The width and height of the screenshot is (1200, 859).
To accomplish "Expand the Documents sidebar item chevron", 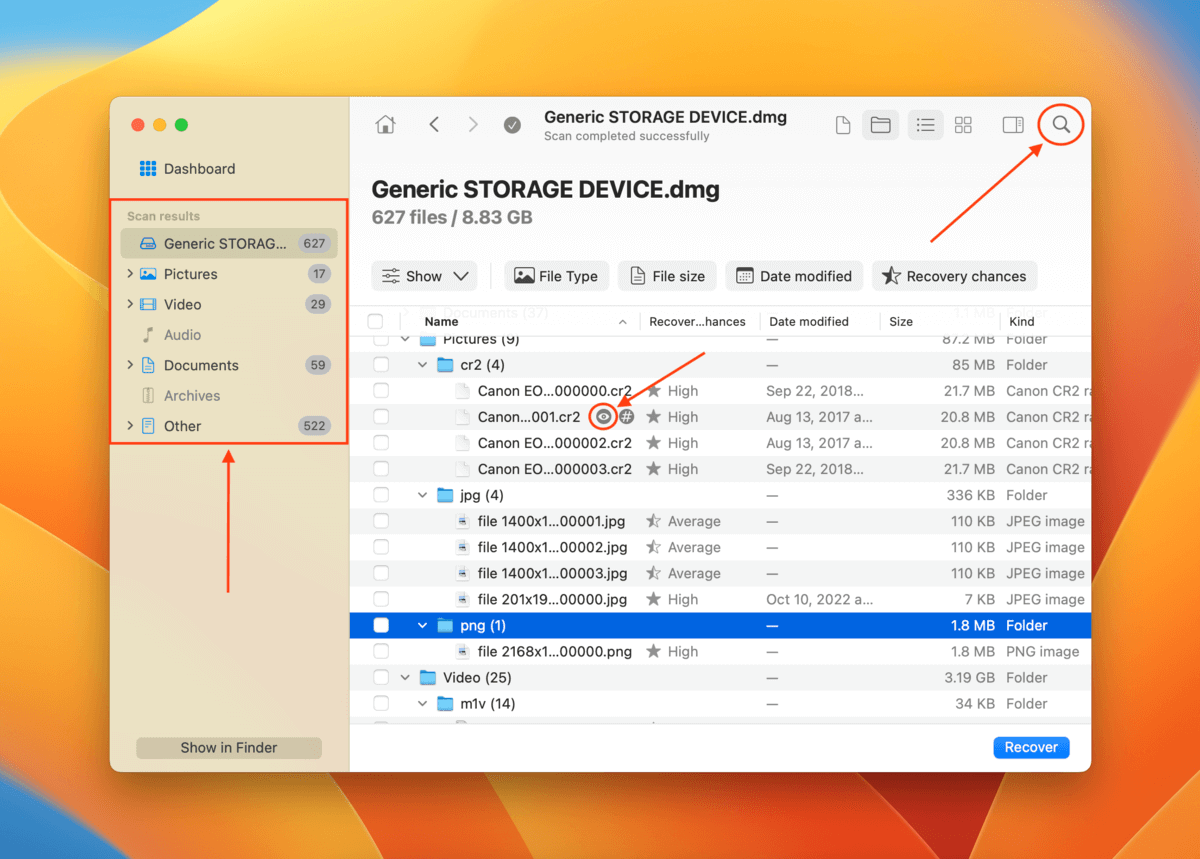I will [x=130, y=365].
